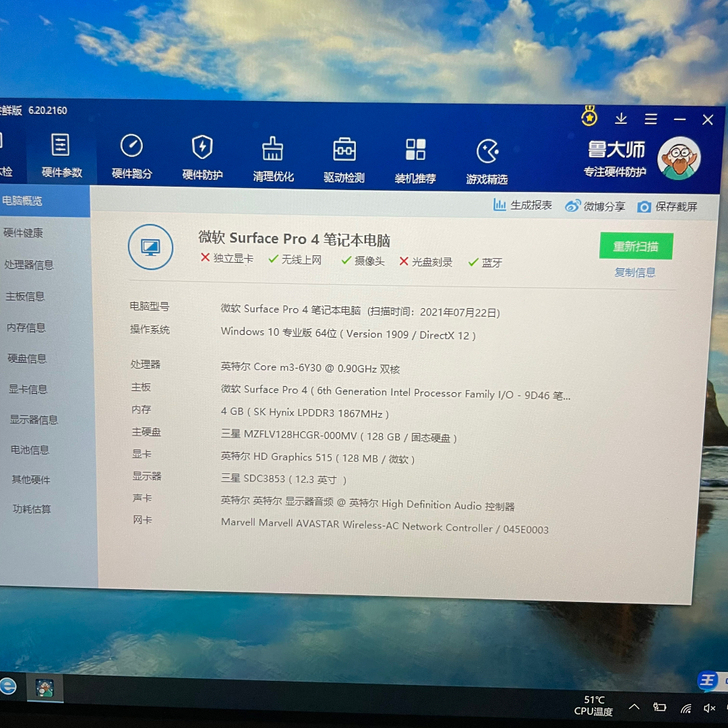Open Internet Explorer from the taskbar
Image resolution: width=728 pixels, height=728 pixels.
(7, 685)
